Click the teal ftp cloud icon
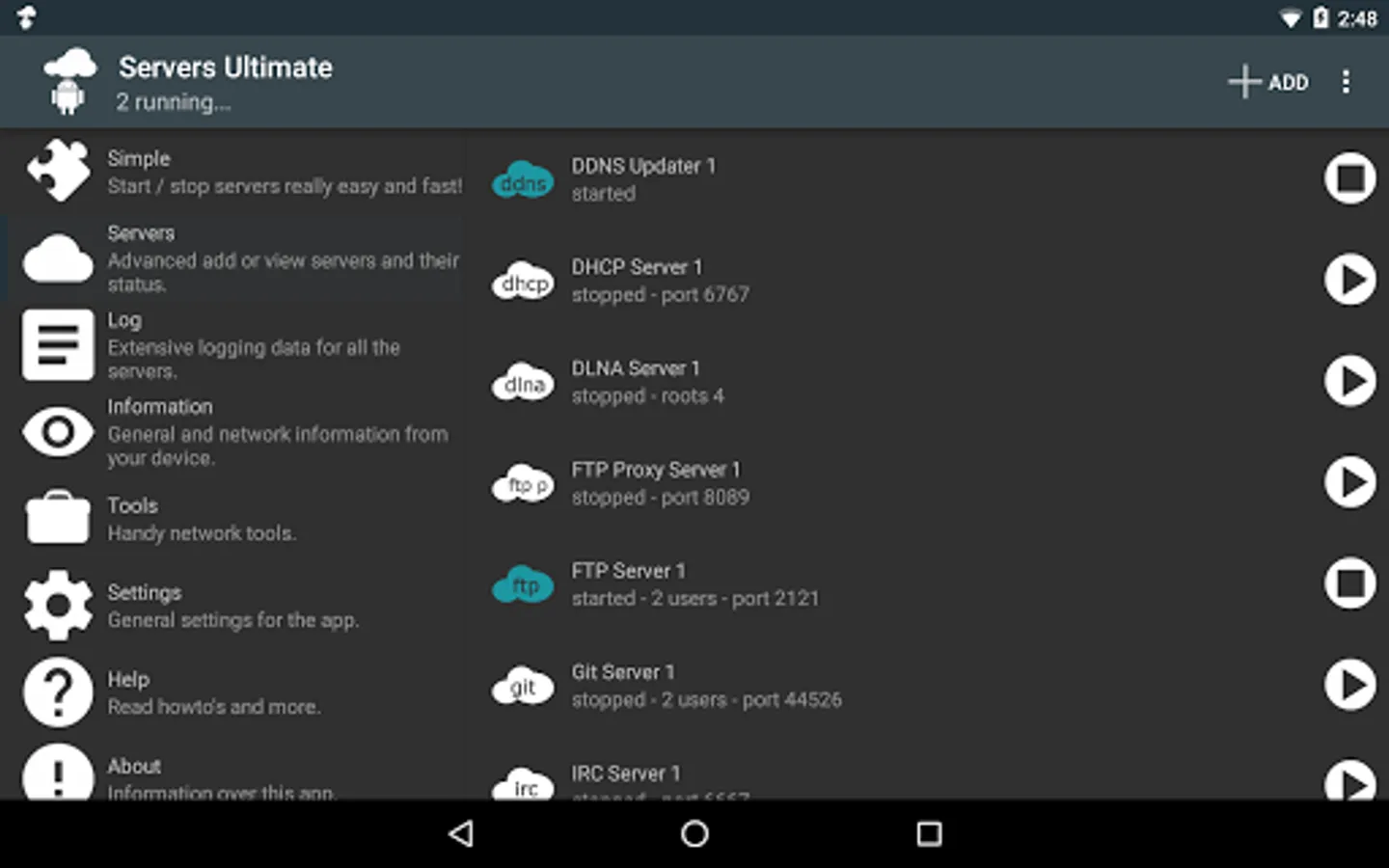 [x=524, y=586]
